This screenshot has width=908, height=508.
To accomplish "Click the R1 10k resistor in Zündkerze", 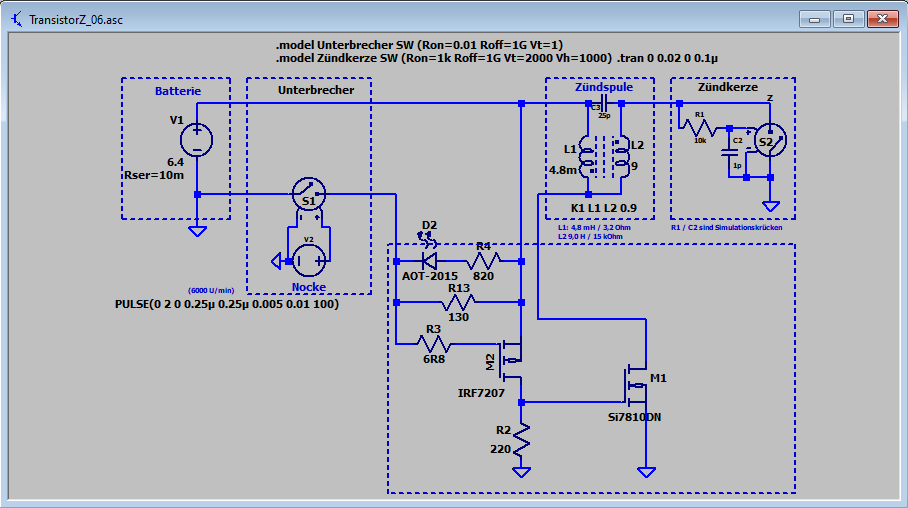I will click(701, 129).
